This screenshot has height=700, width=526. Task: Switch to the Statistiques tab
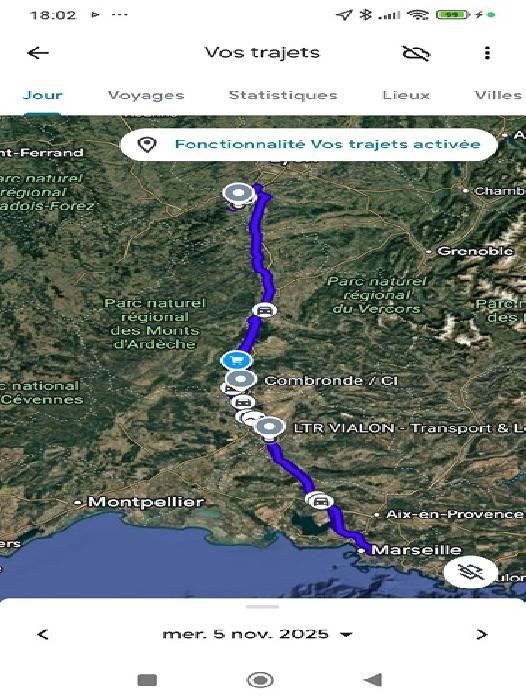(283, 95)
